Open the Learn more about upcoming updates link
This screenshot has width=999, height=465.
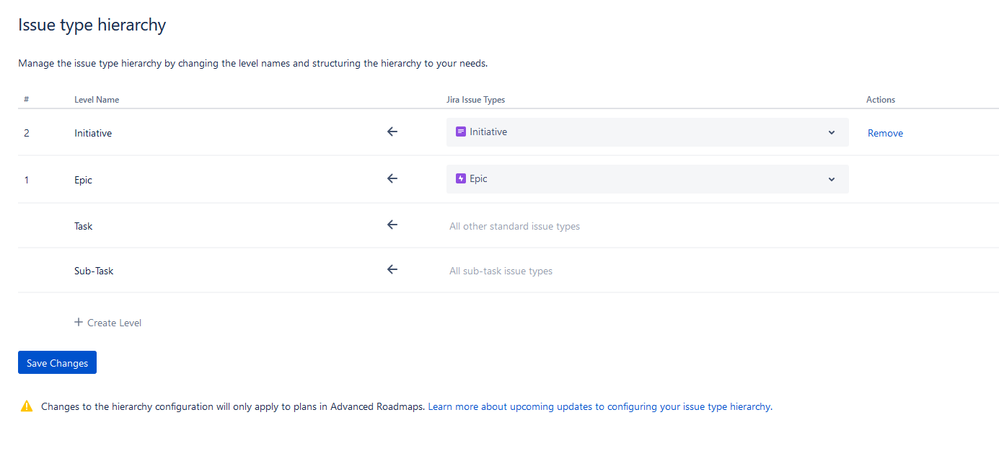pyautogui.click(x=600, y=406)
